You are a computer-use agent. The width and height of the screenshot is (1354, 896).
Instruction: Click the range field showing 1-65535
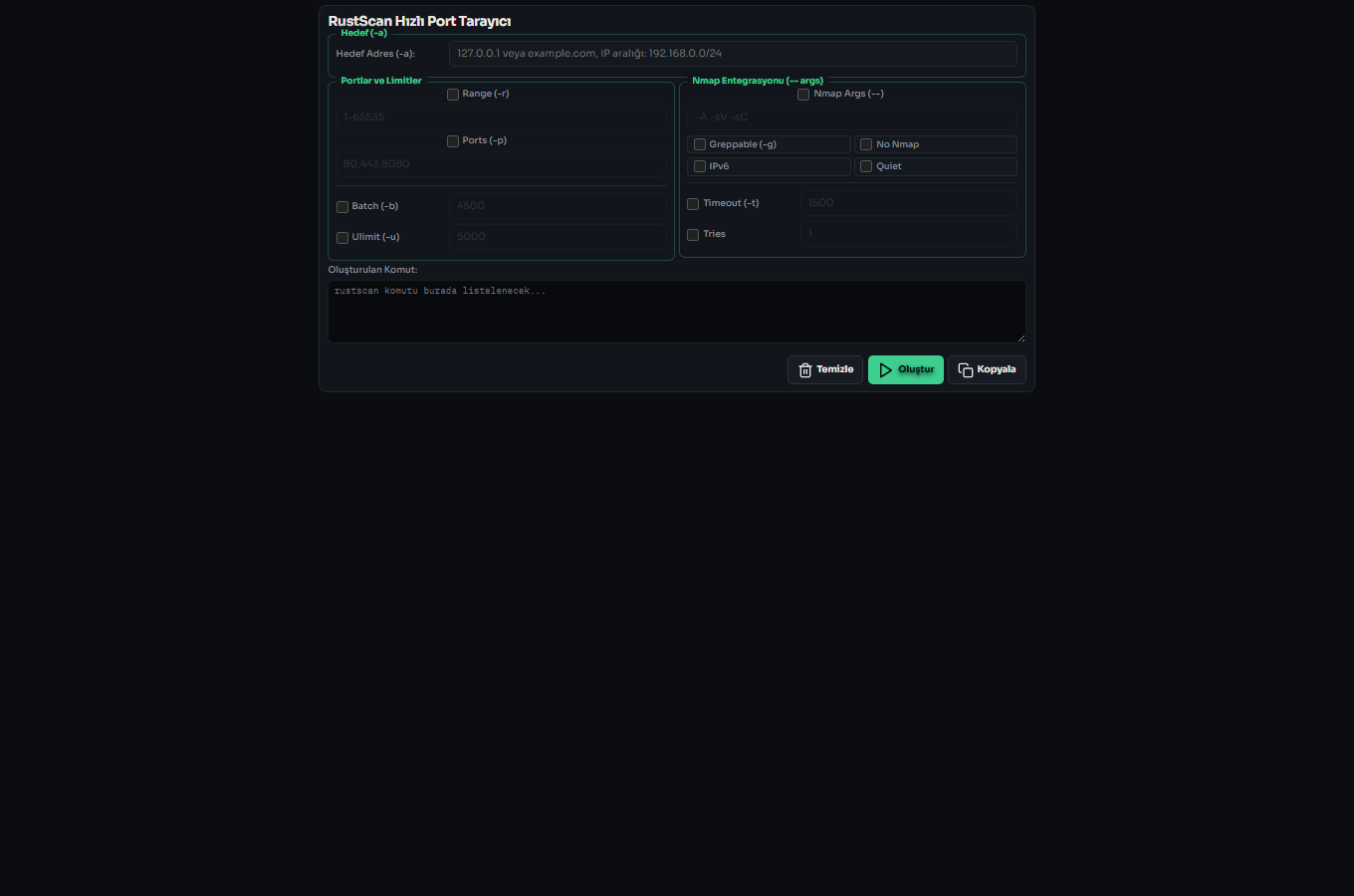[x=502, y=117]
